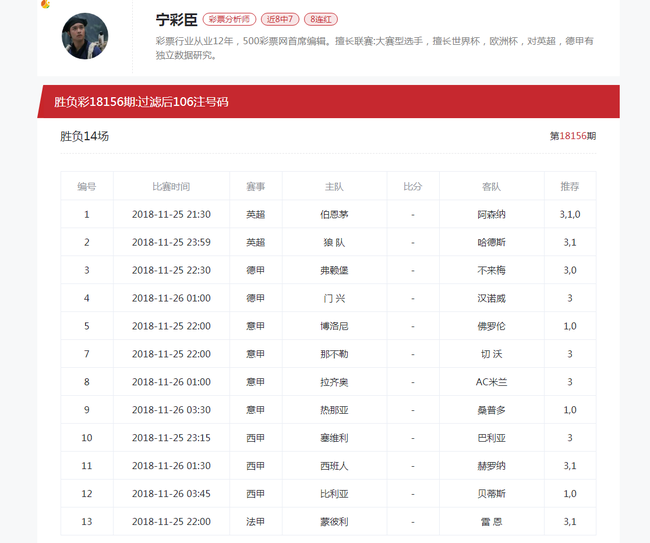Click the 宁彩臣 avatar photo
Image resolution: width=650 pixels, height=543 pixels.
click(x=85, y=36)
